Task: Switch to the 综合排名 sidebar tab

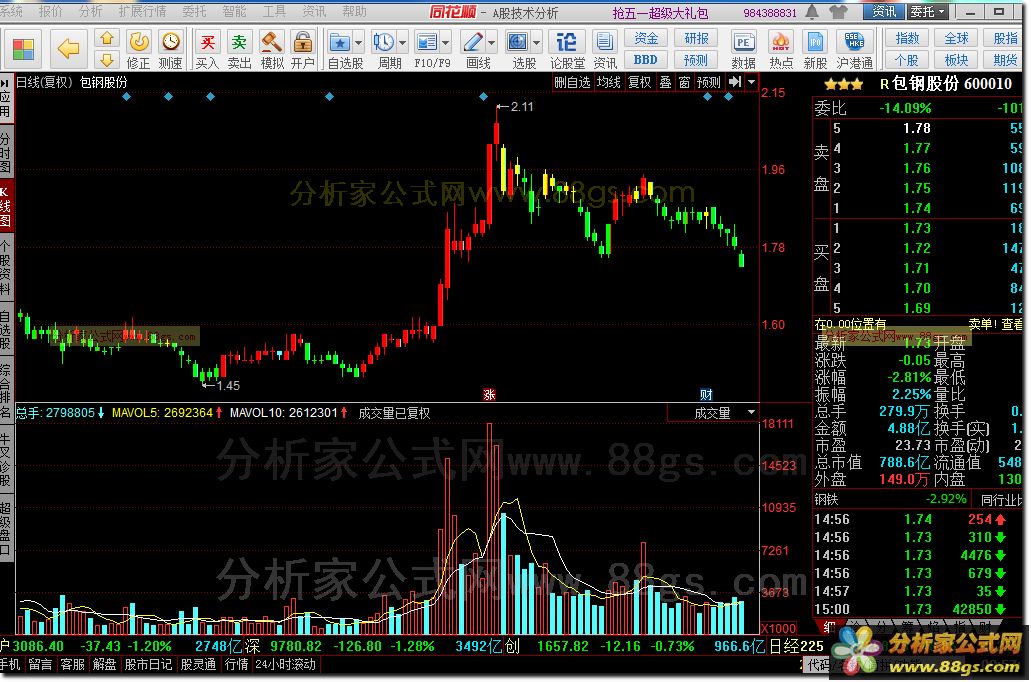Action: point(6,391)
